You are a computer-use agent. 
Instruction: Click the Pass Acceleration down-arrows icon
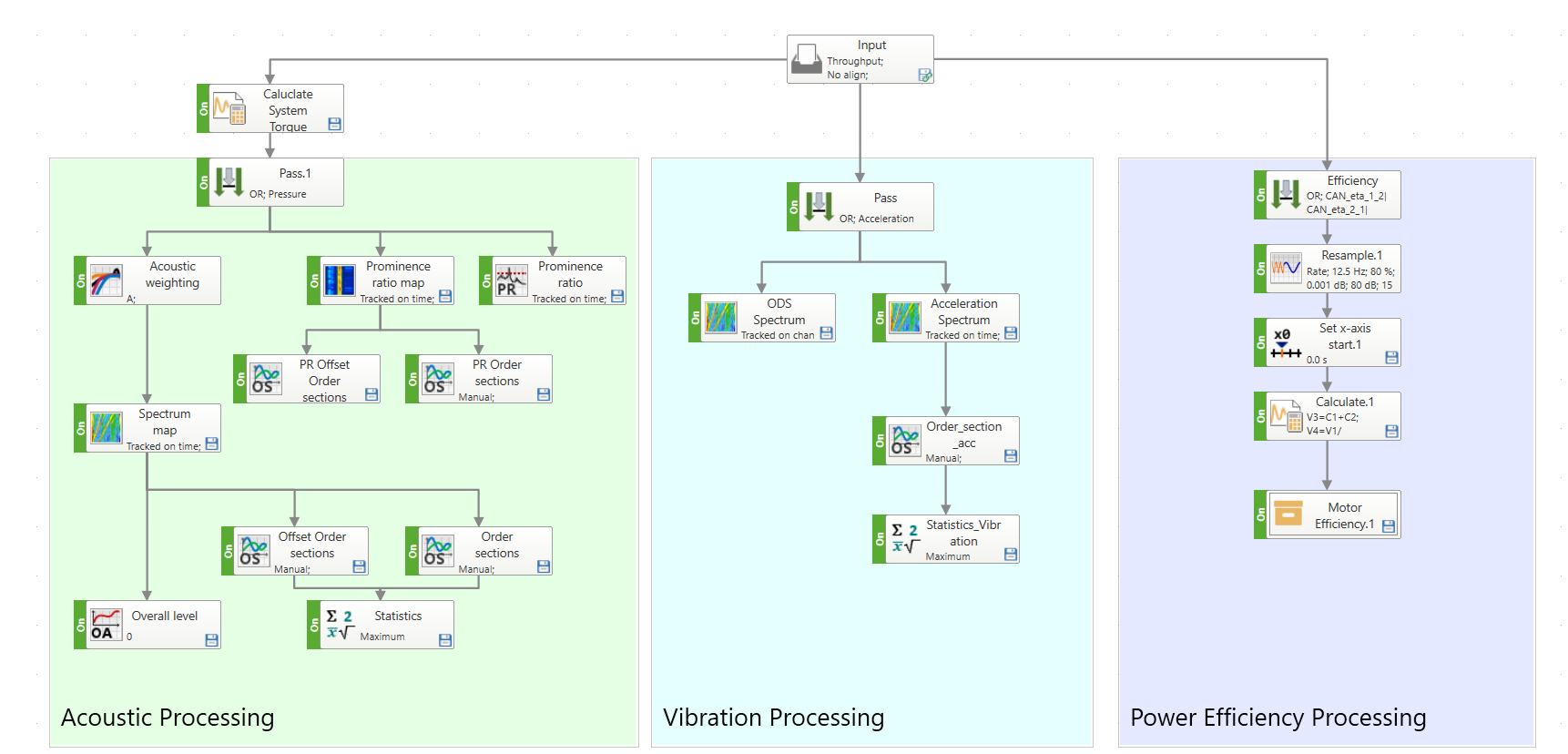point(819,207)
